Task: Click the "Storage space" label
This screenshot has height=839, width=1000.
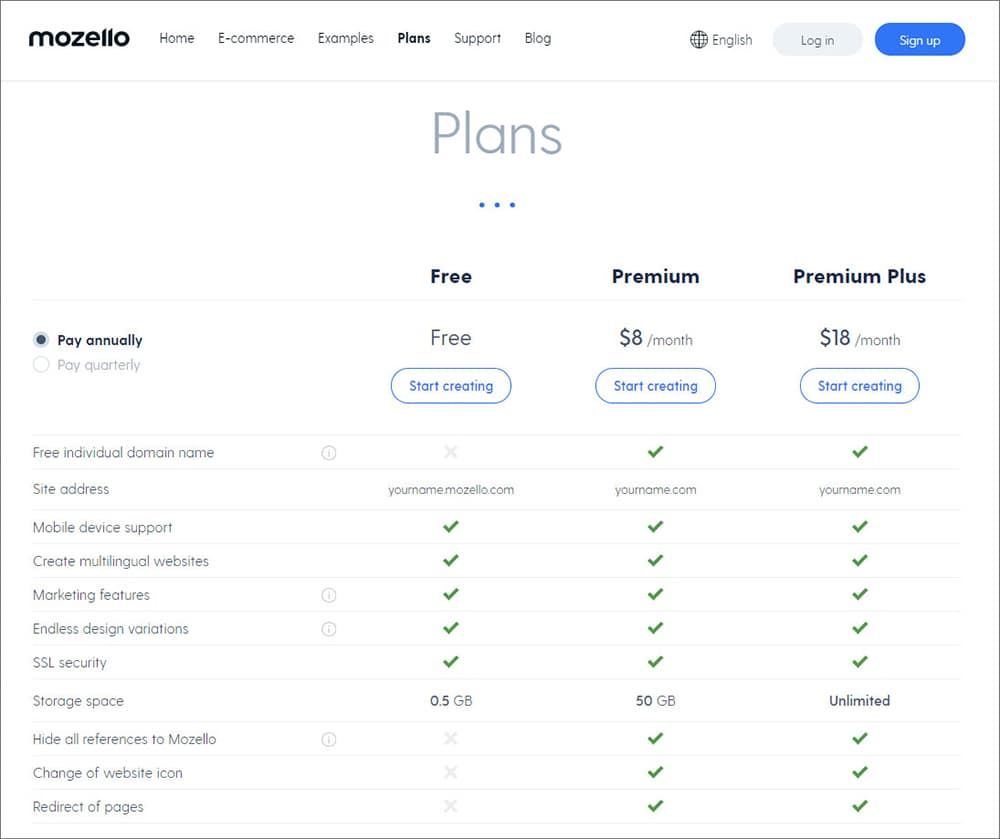Action: click(78, 701)
